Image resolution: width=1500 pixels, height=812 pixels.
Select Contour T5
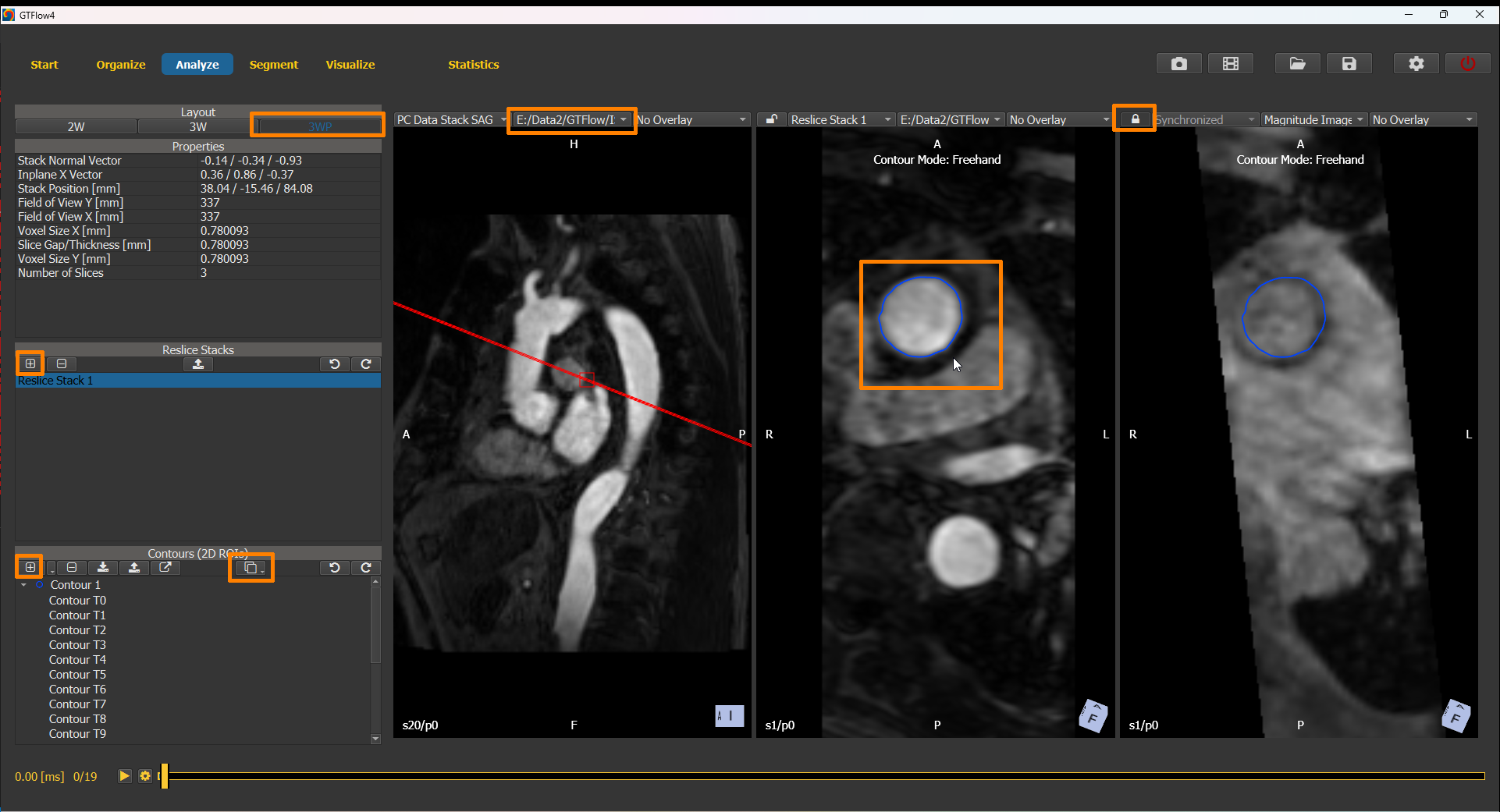click(77, 675)
